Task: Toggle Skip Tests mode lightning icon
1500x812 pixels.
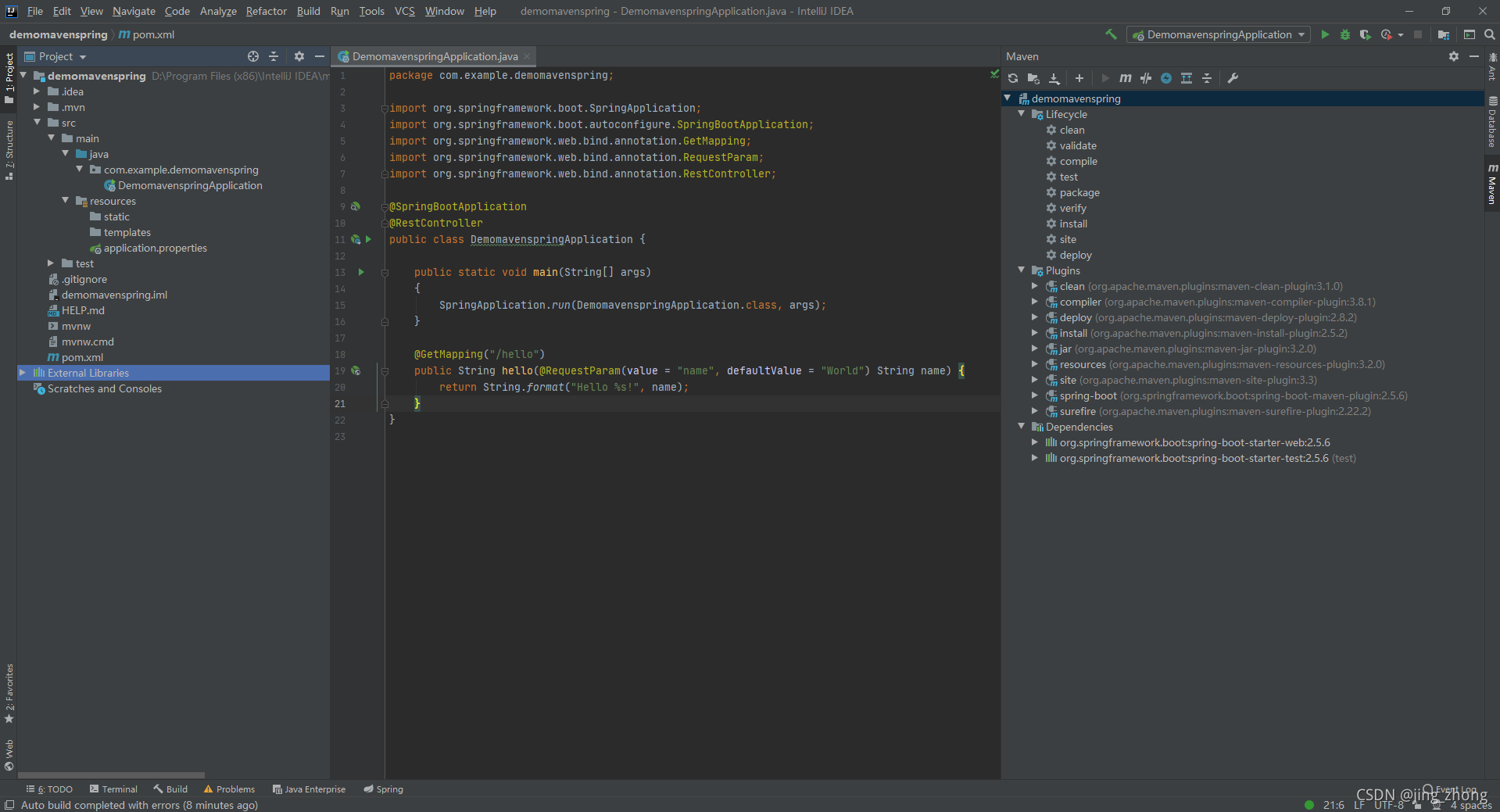Action: (1166, 78)
